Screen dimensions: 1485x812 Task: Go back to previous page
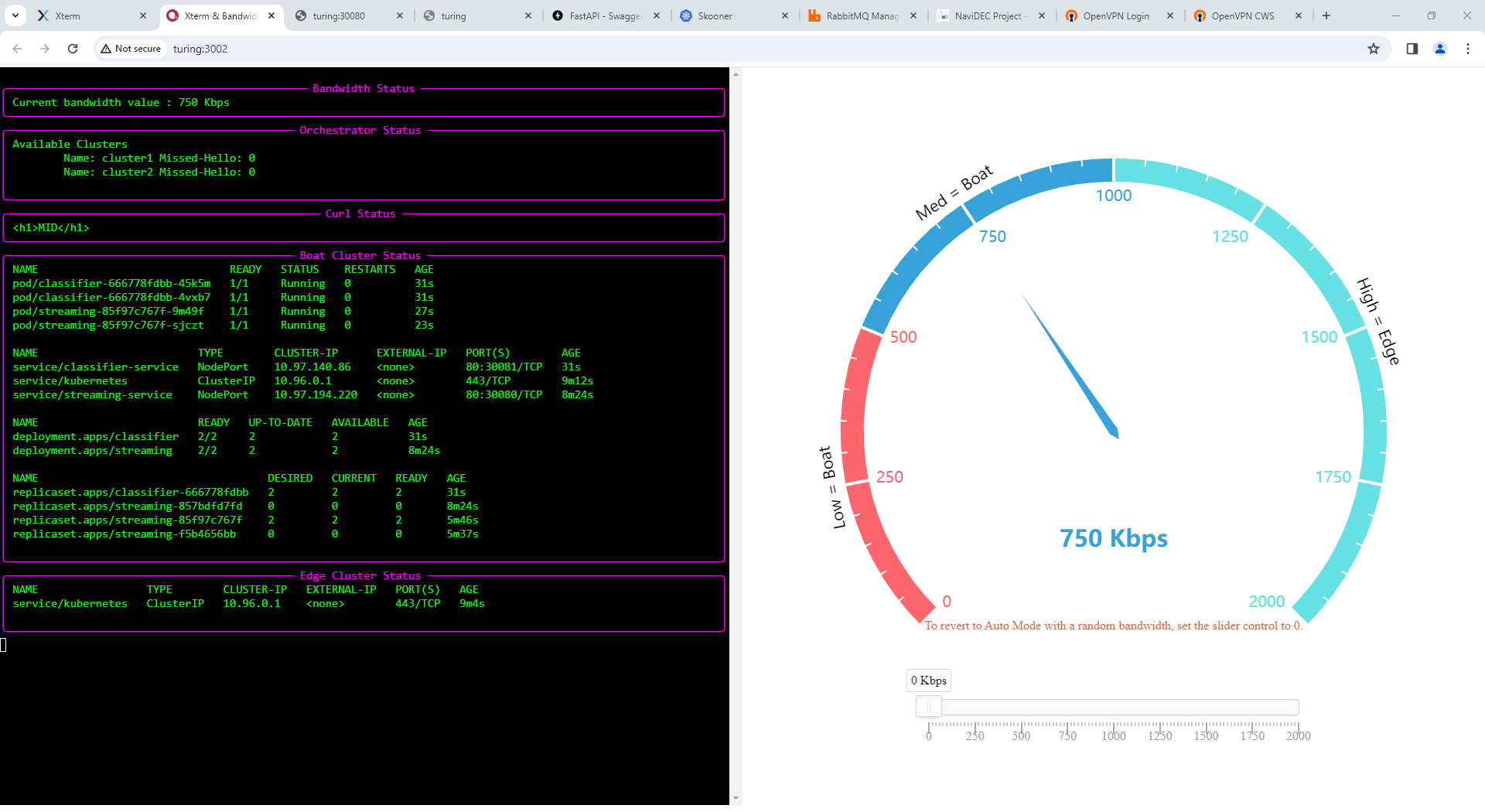pos(17,49)
